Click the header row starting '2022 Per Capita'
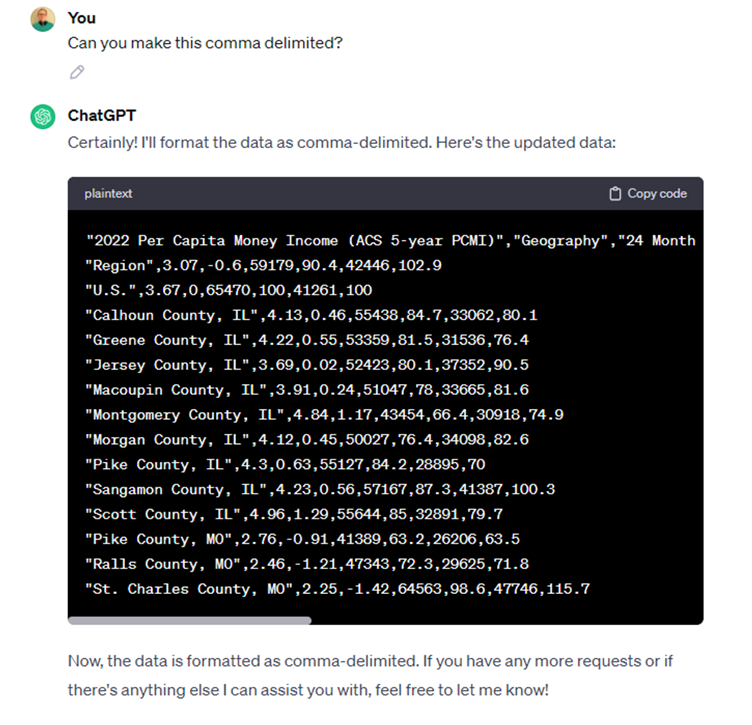Screen dimensions: 752x725 pos(390,241)
